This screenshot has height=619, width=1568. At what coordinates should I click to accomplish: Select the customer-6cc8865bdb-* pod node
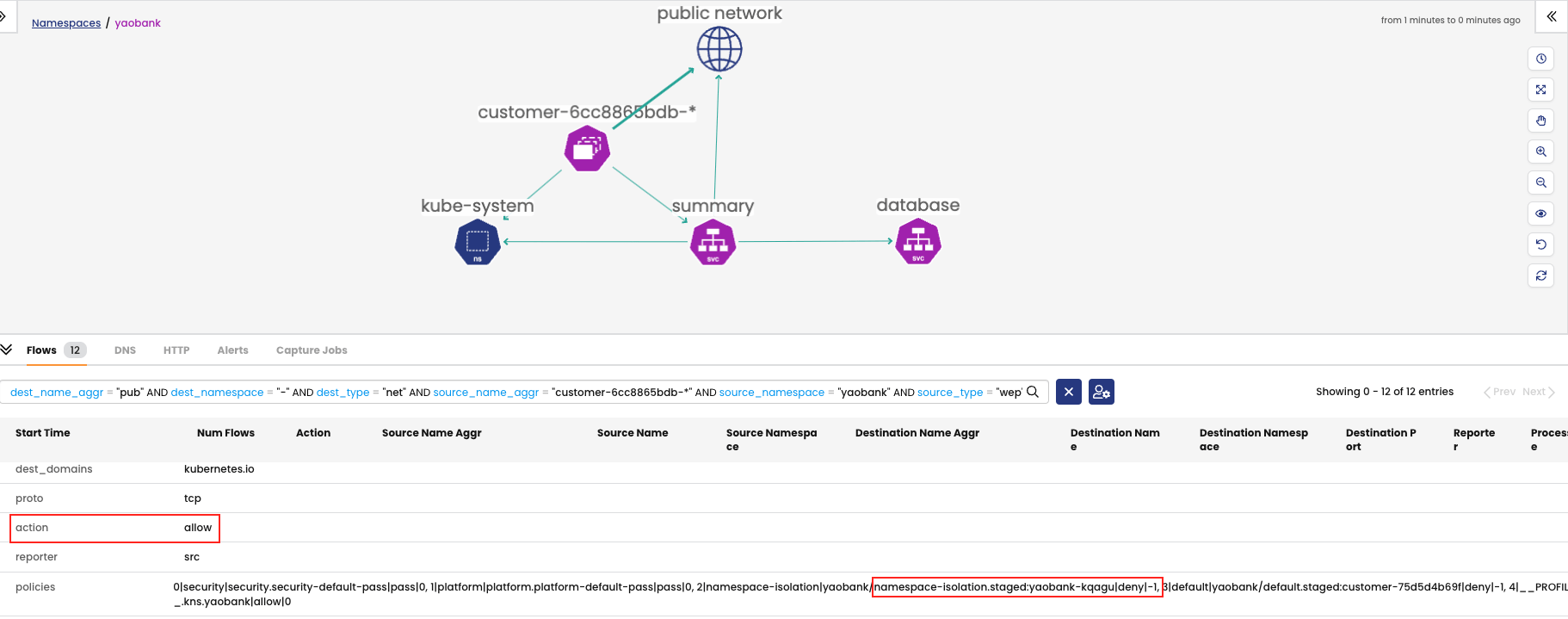click(x=587, y=149)
